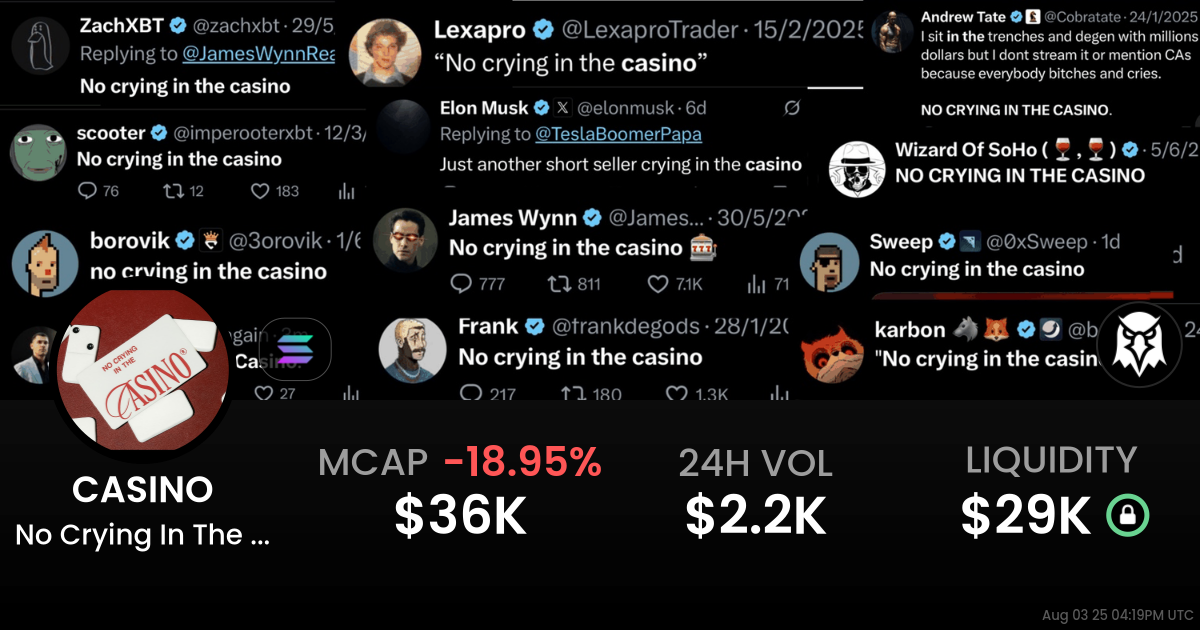1200x630 pixels.
Task: Click the green liquidity lock icon
Action: tap(1128, 516)
